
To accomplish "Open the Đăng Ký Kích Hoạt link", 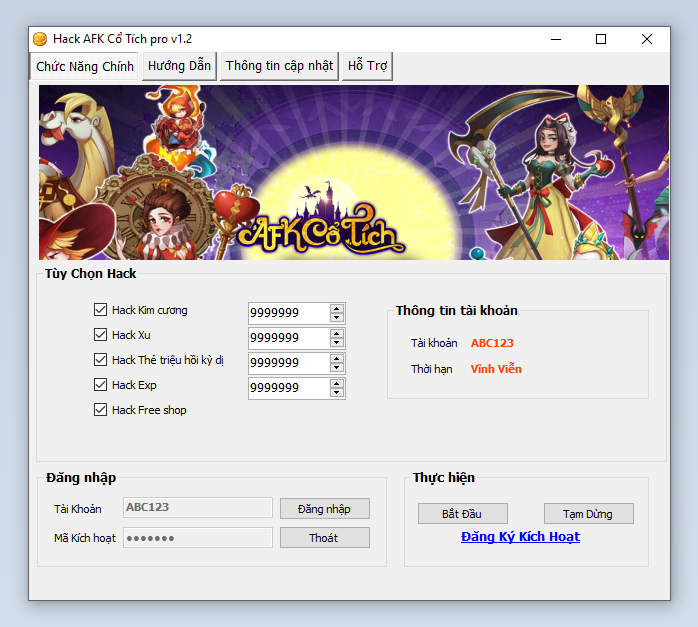I will (x=520, y=537).
